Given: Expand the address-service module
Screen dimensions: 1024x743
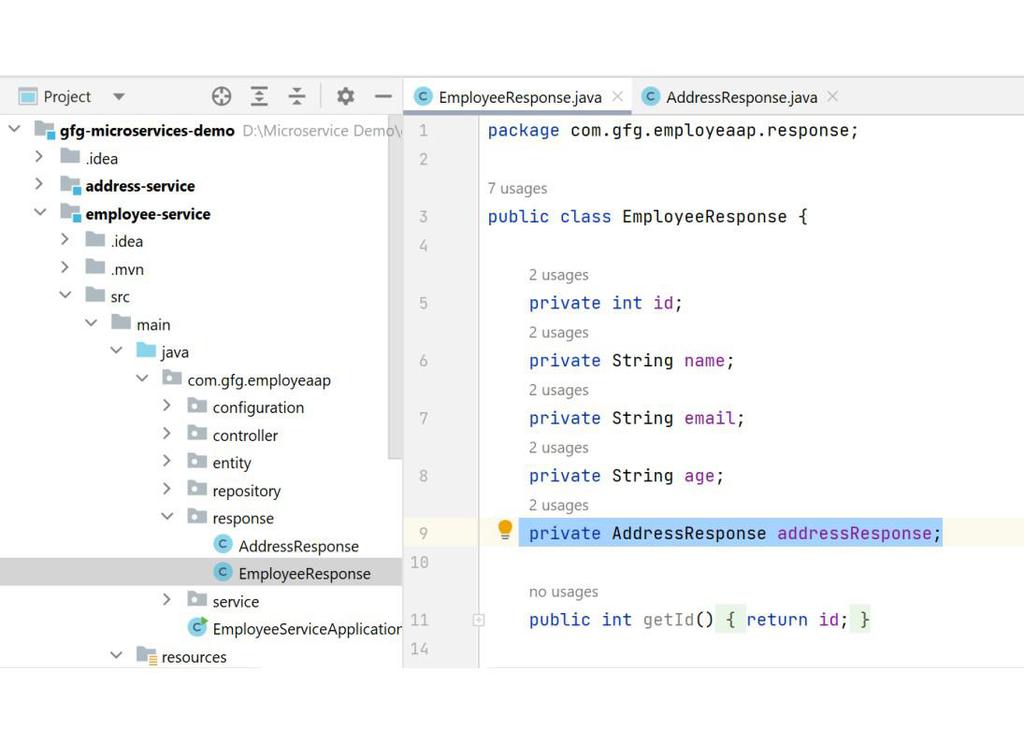Looking at the screenshot, I should [39, 184].
